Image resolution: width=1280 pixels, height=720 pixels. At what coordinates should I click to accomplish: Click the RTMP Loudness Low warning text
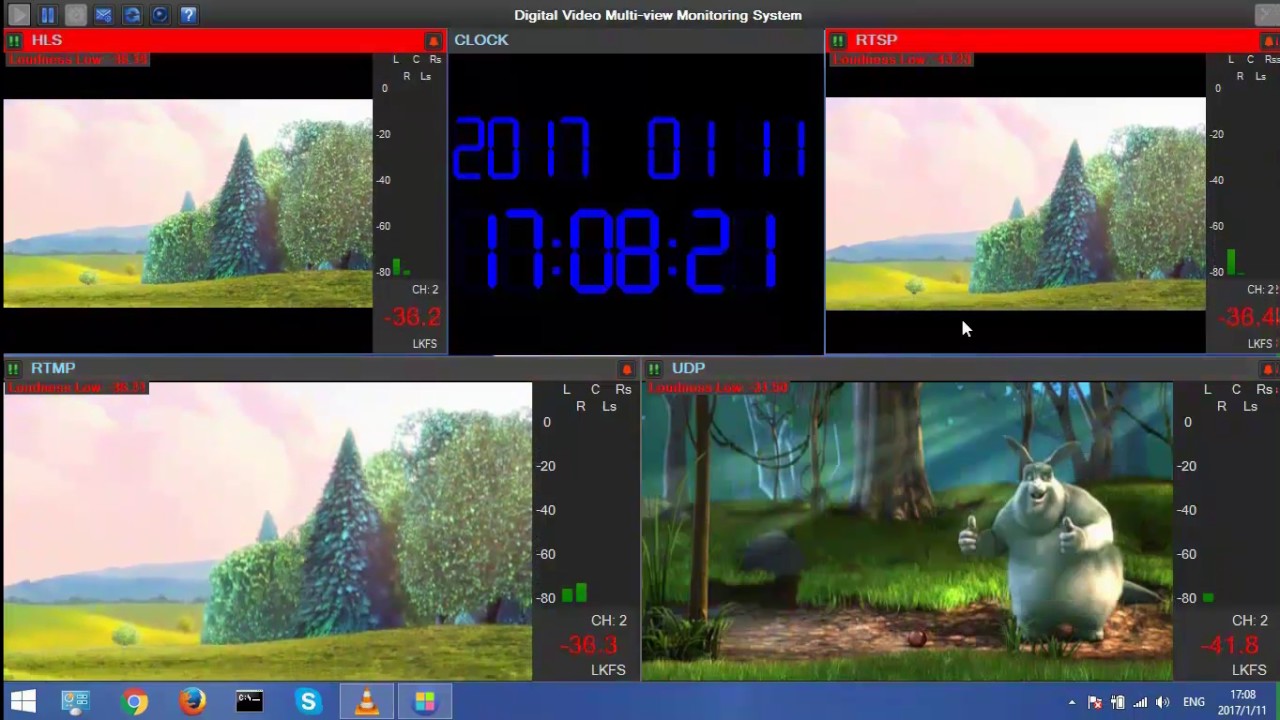coord(77,388)
